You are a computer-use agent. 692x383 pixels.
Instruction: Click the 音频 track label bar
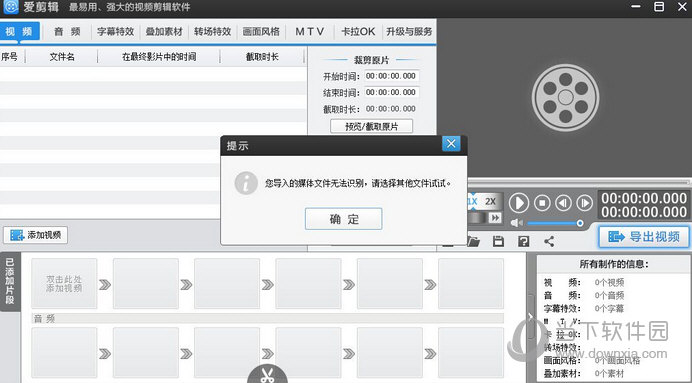(x=267, y=319)
